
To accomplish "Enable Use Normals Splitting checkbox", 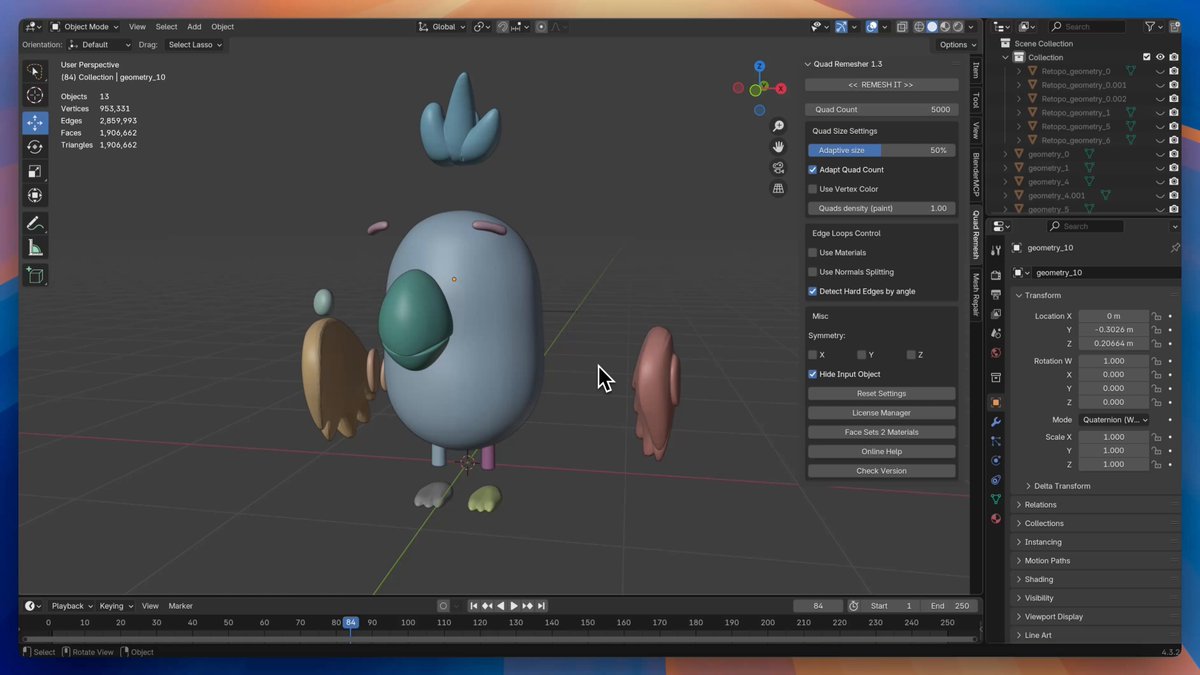I will pos(813,272).
